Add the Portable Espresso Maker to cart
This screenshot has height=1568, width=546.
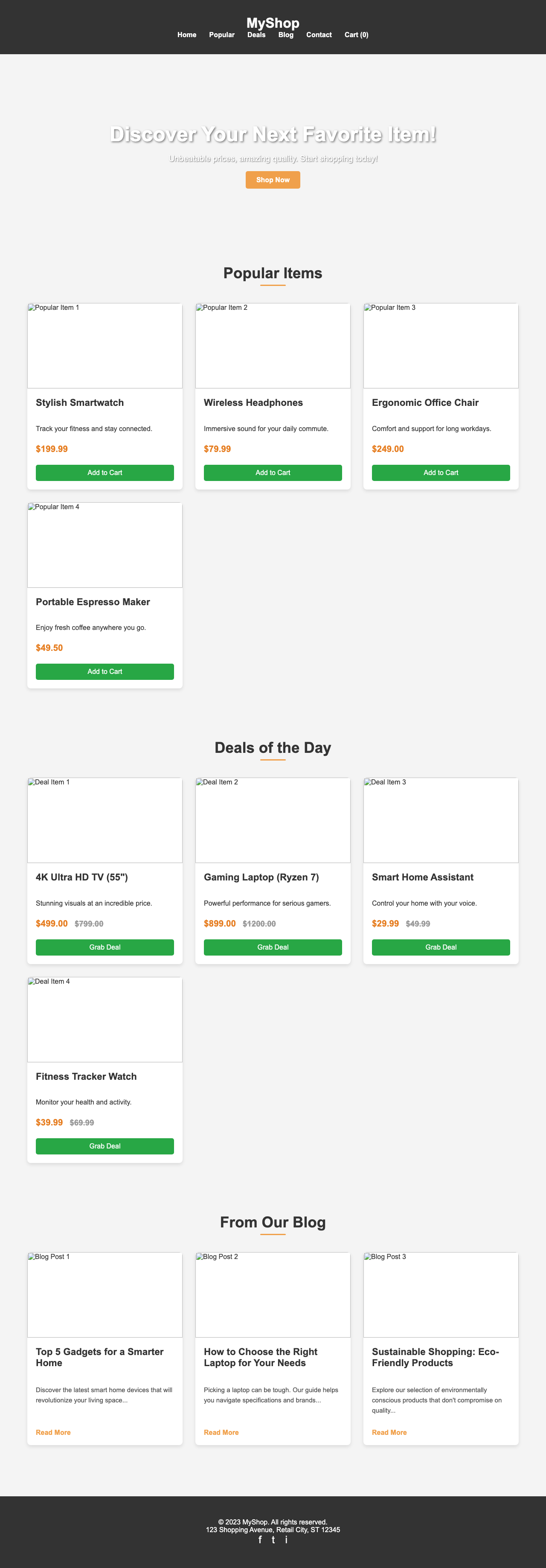(104, 672)
